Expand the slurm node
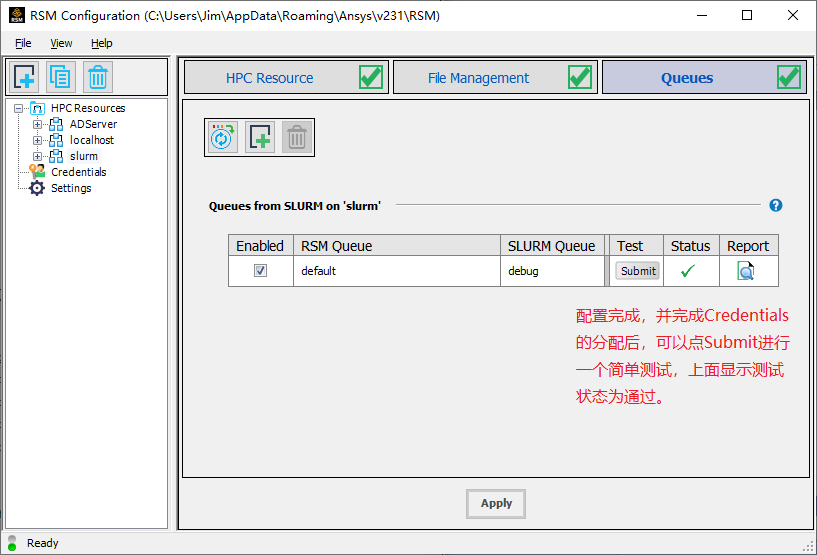The height and width of the screenshot is (555, 817). pyautogui.click(x=37, y=156)
